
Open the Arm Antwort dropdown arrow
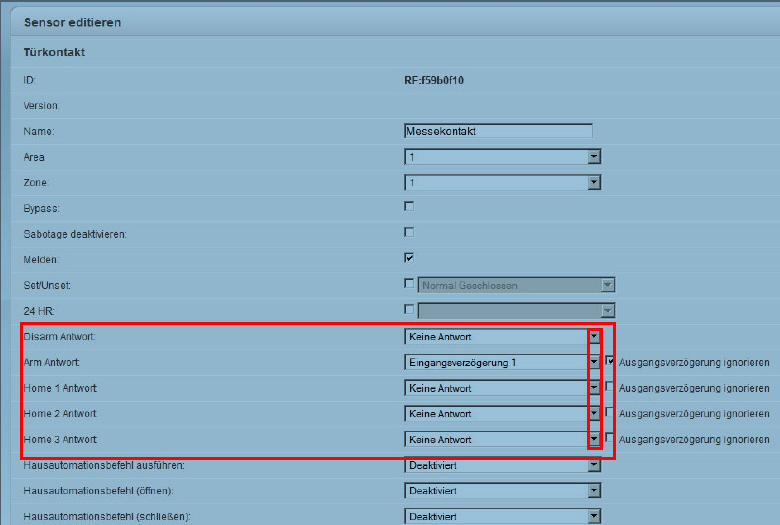click(x=594, y=362)
